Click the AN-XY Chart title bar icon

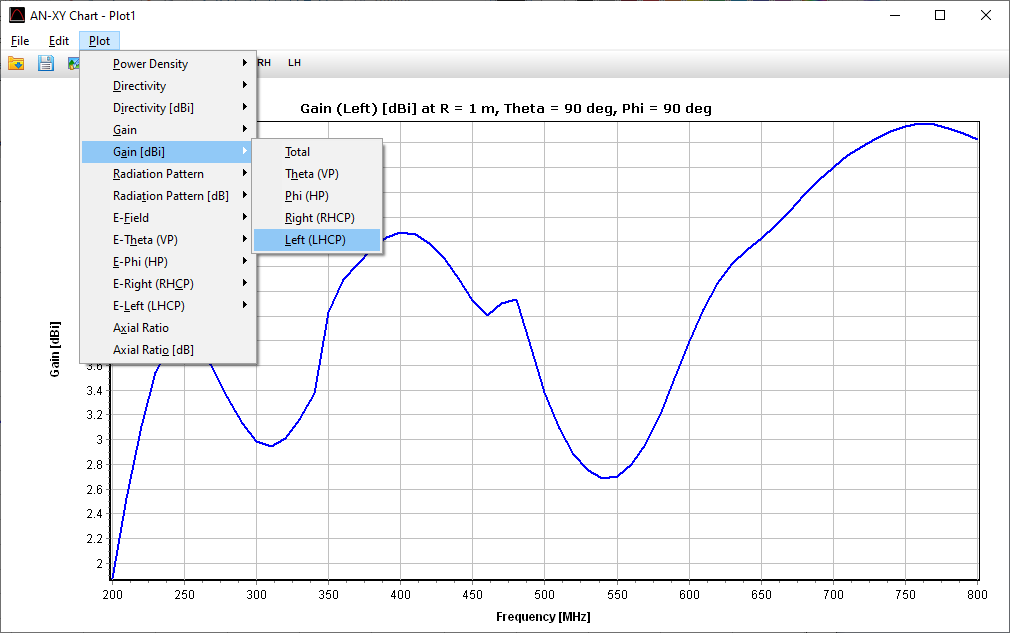(17, 15)
